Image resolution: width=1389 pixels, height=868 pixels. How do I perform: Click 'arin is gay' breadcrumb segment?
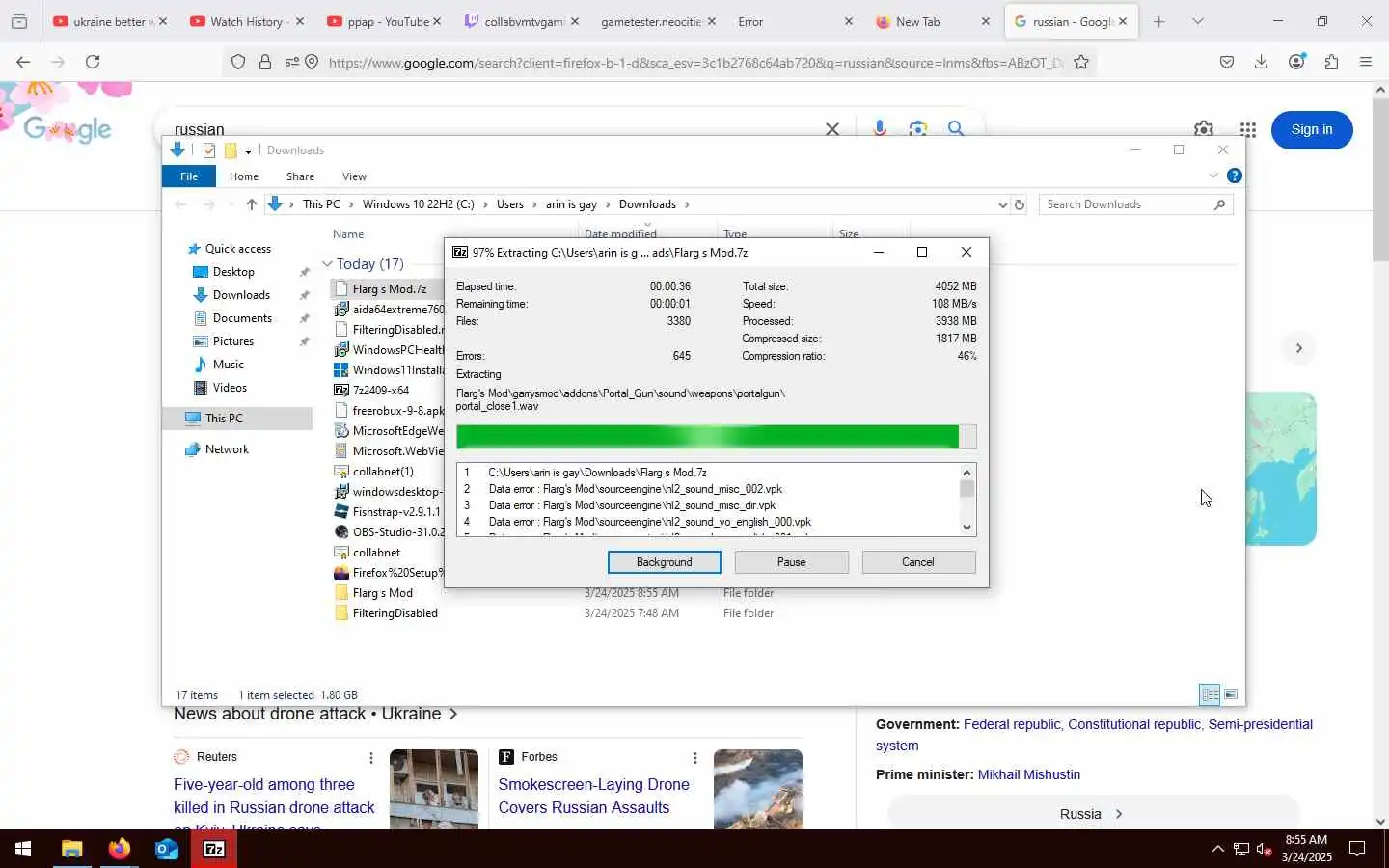click(x=571, y=204)
